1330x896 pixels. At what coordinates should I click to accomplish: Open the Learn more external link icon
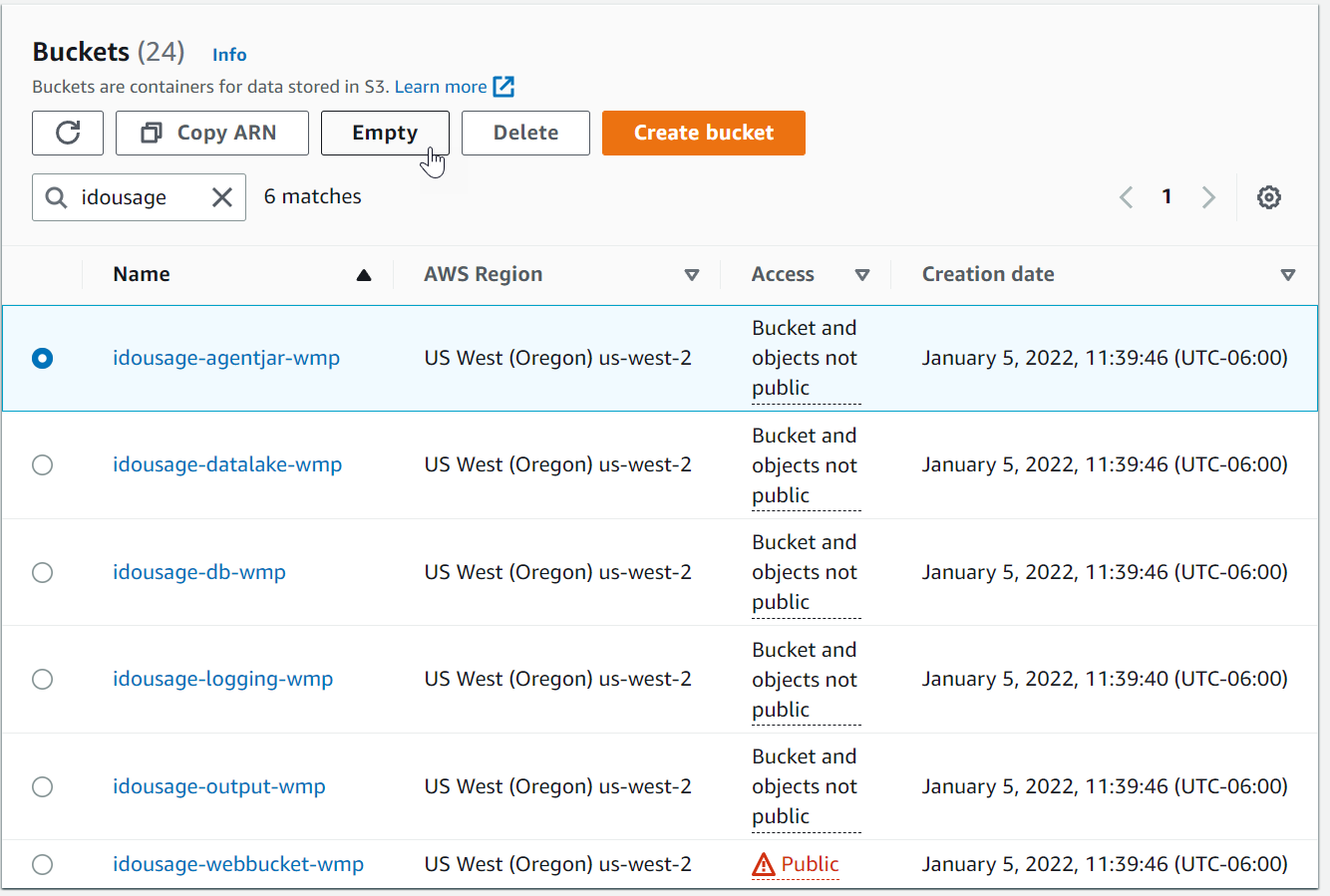click(x=504, y=87)
